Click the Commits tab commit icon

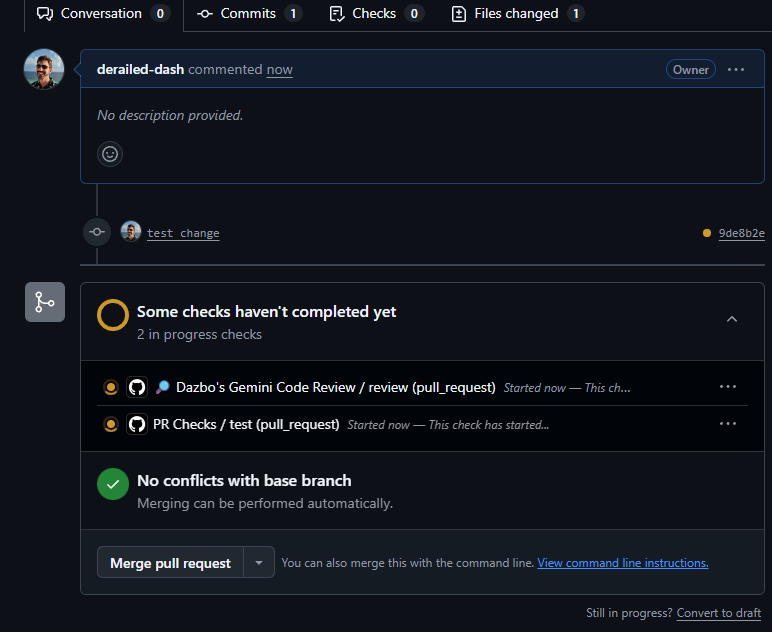(205, 14)
